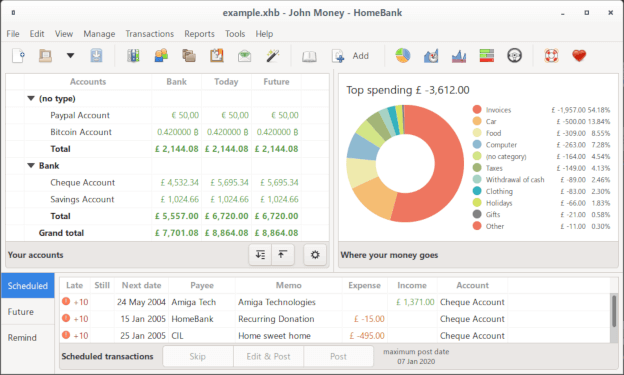Click the New file toolbar icon
The image size is (624, 375).
pos(19,56)
